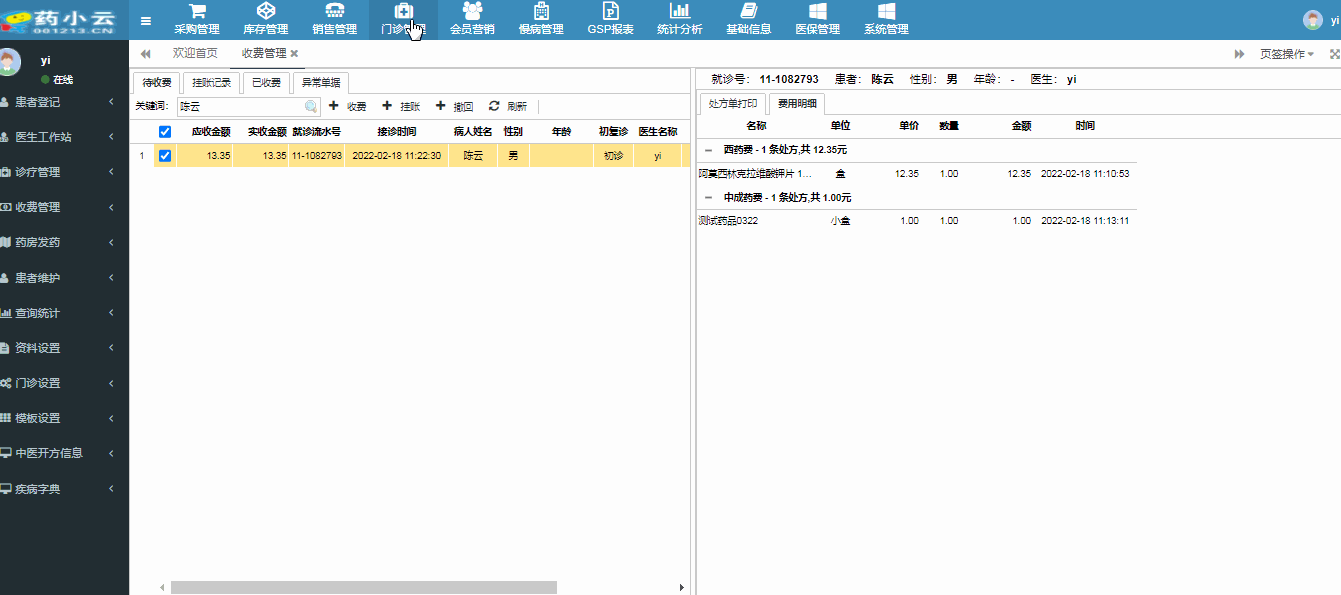Expand 门诊设置 sidebar menu
The height and width of the screenshot is (595, 1341).
65,383
